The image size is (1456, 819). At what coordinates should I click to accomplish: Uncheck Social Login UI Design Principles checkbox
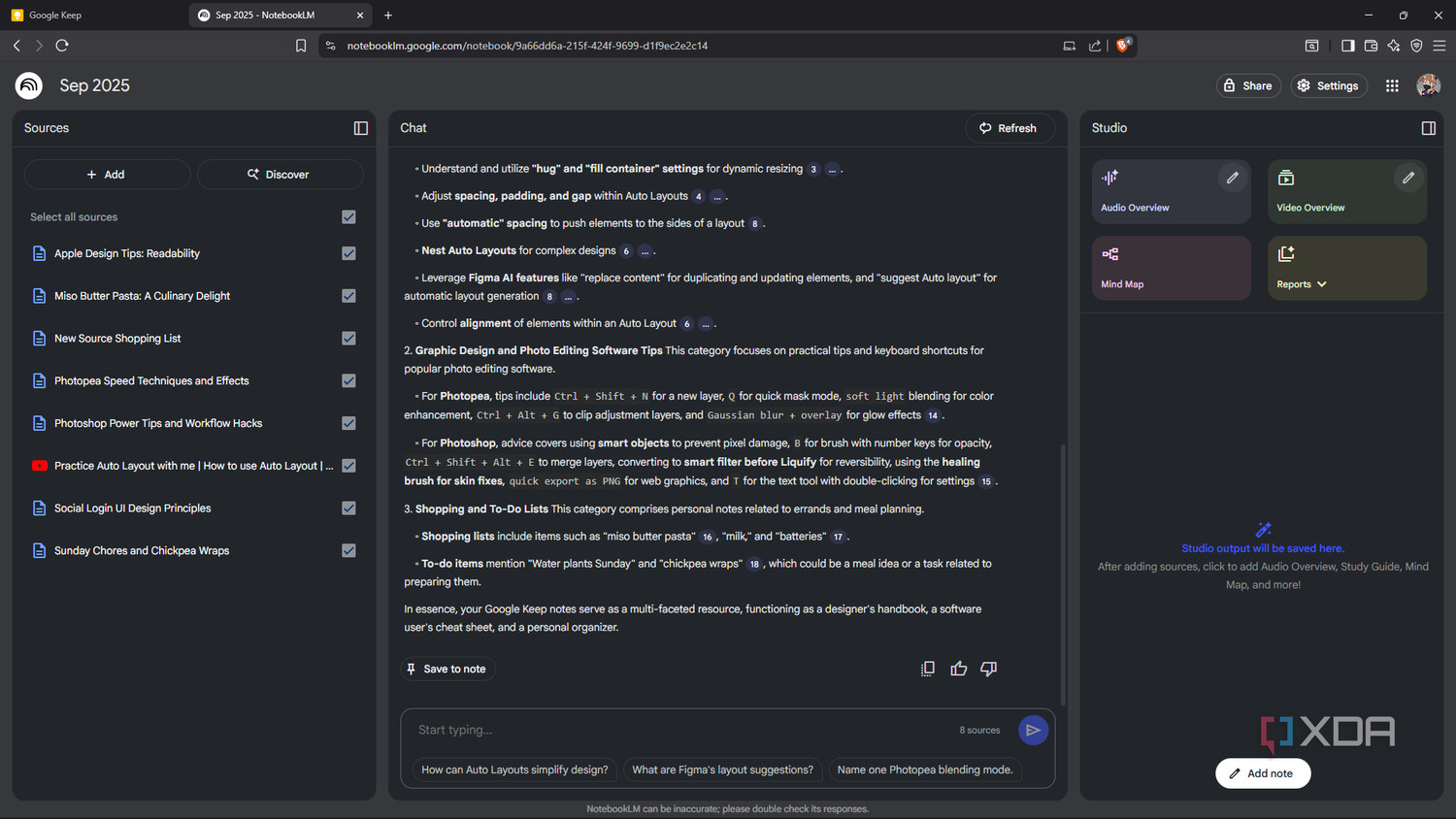pyautogui.click(x=348, y=508)
